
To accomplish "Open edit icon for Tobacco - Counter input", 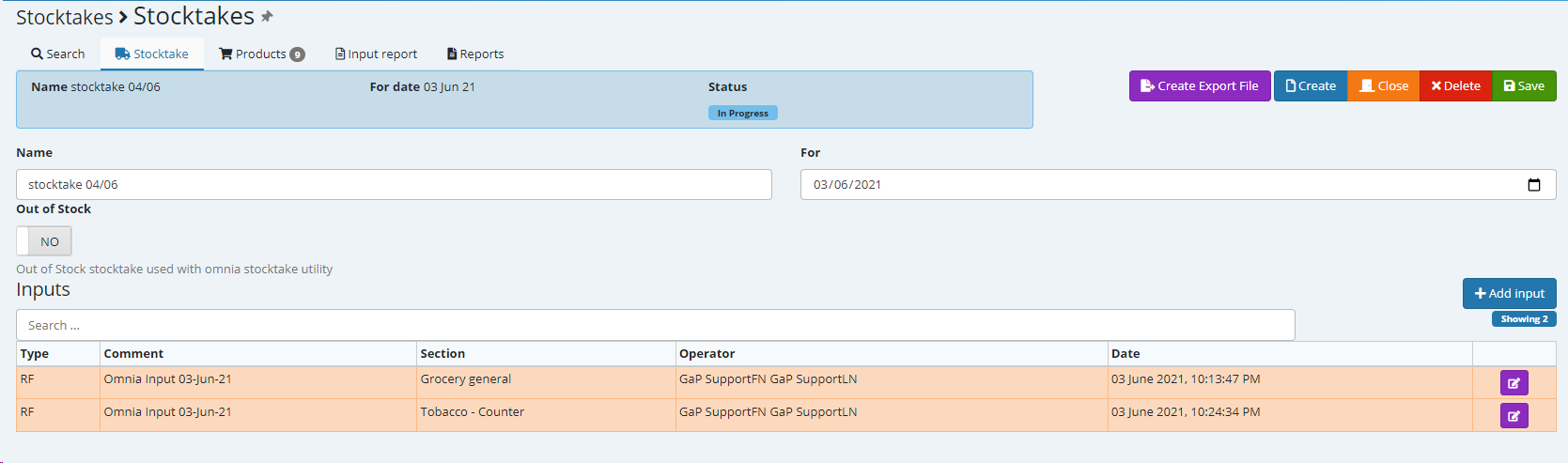I will tap(1514, 416).
